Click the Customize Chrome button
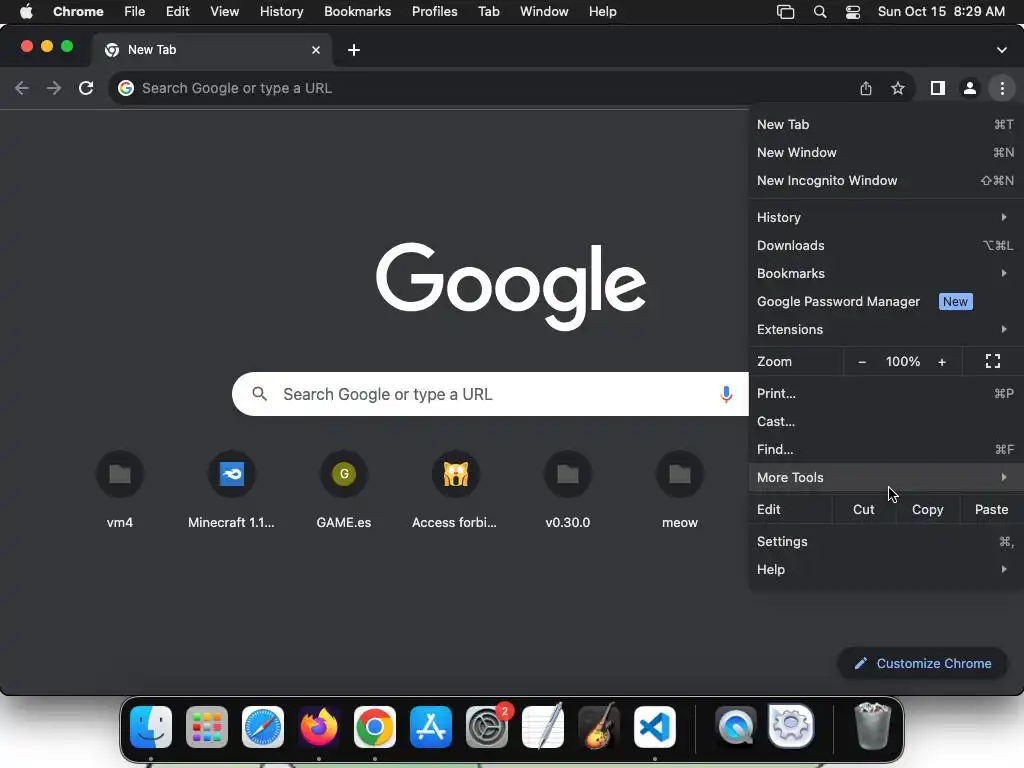Screen dimensions: 1024x768 (x=922, y=664)
